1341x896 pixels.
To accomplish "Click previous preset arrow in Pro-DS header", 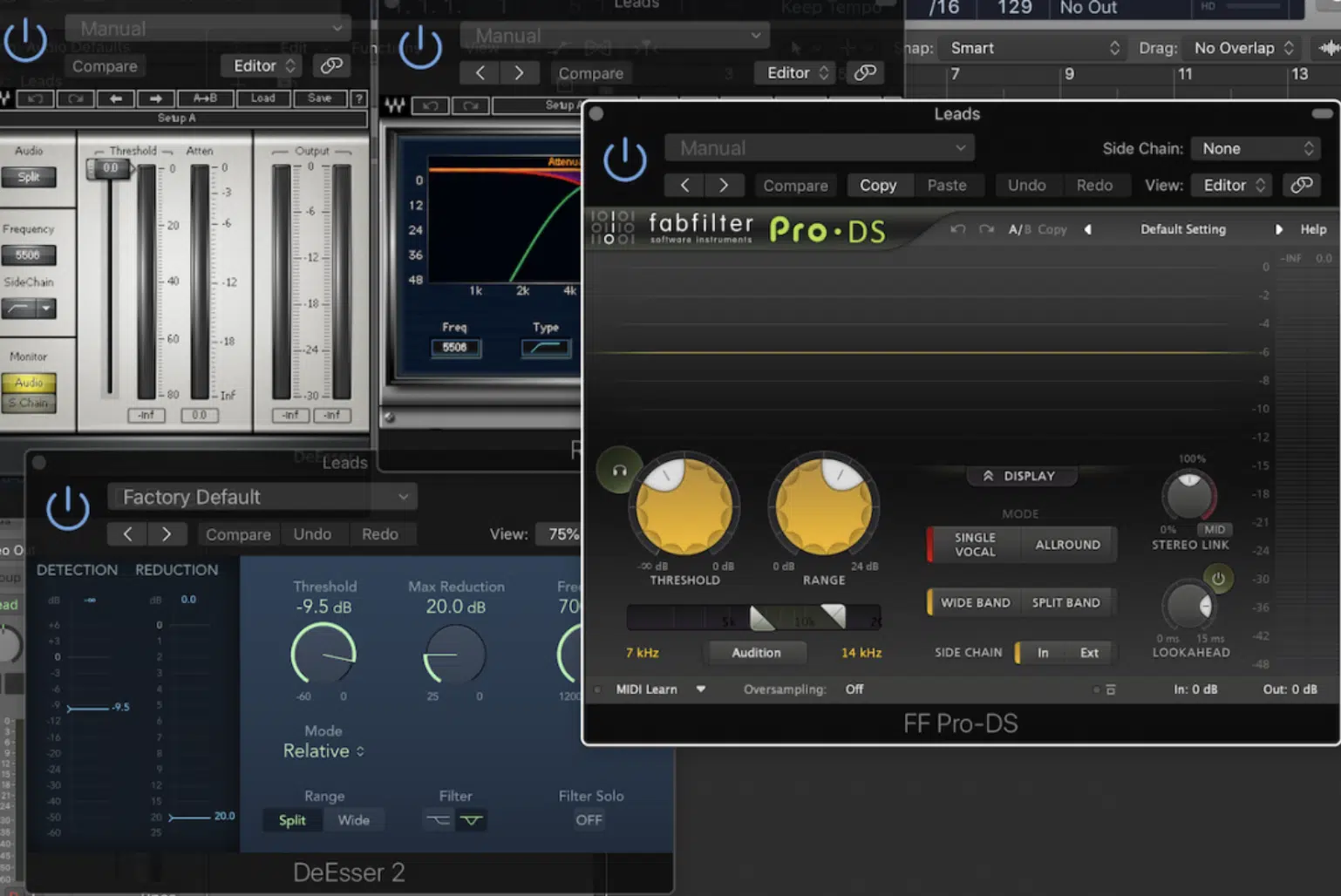I will [684, 185].
